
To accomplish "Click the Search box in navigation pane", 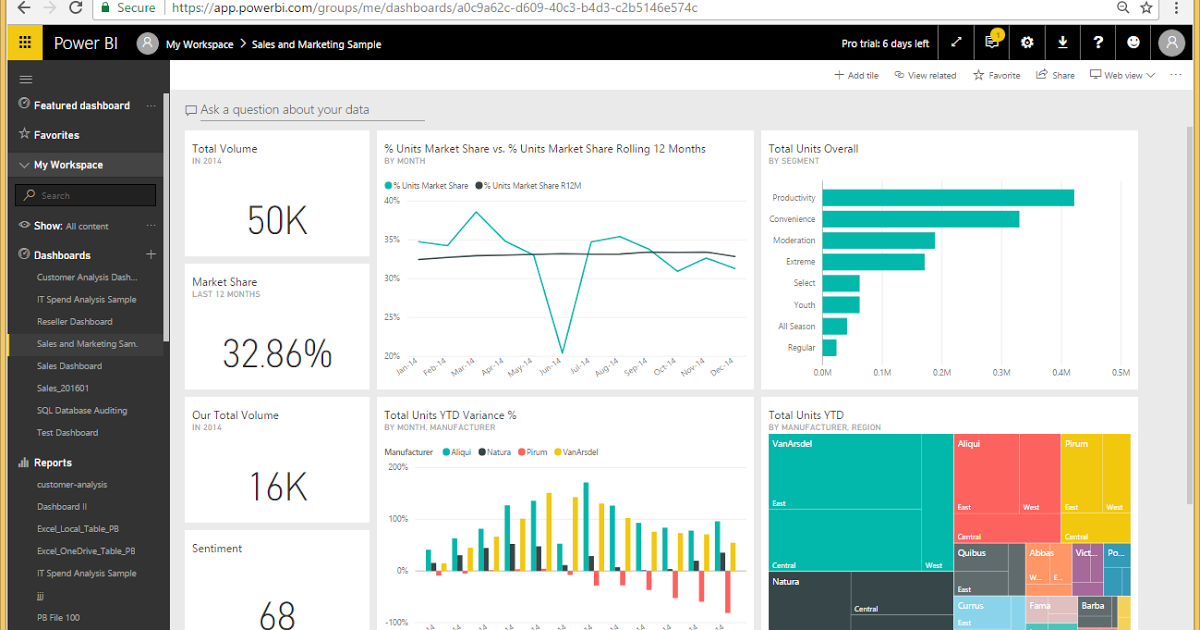I will click(86, 195).
